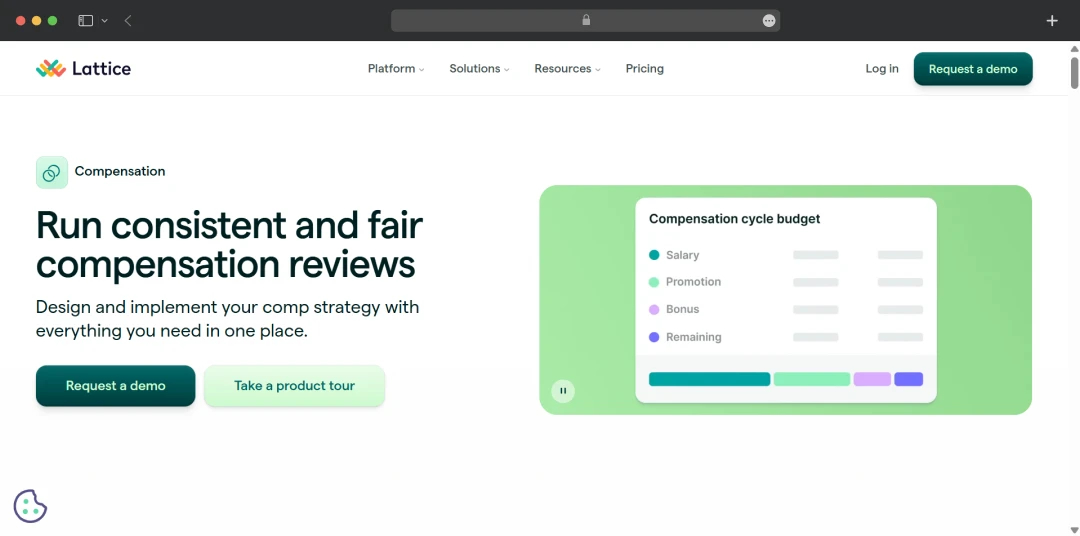Go back with the browser arrow
This screenshot has height=536, width=1080.
(x=128, y=21)
